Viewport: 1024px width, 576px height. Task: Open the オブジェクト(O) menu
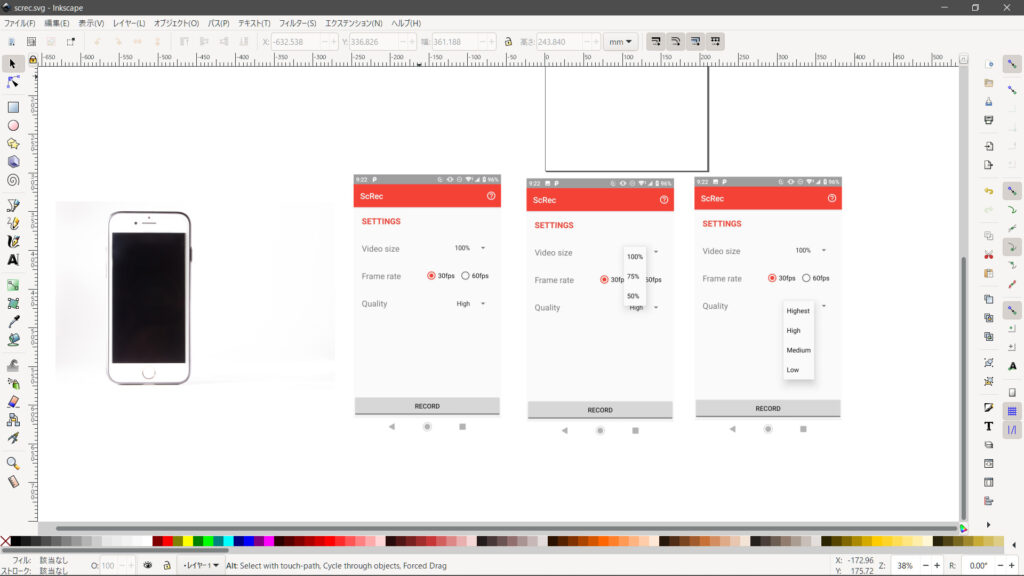tap(176, 24)
